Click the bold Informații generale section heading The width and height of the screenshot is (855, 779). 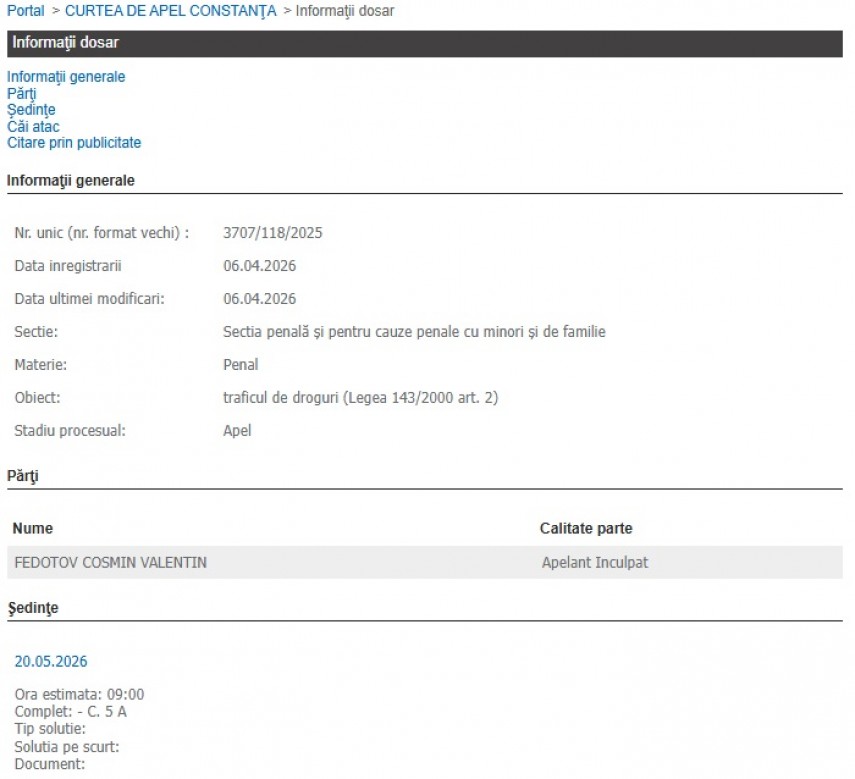pyautogui.click(x=71, y=180)
